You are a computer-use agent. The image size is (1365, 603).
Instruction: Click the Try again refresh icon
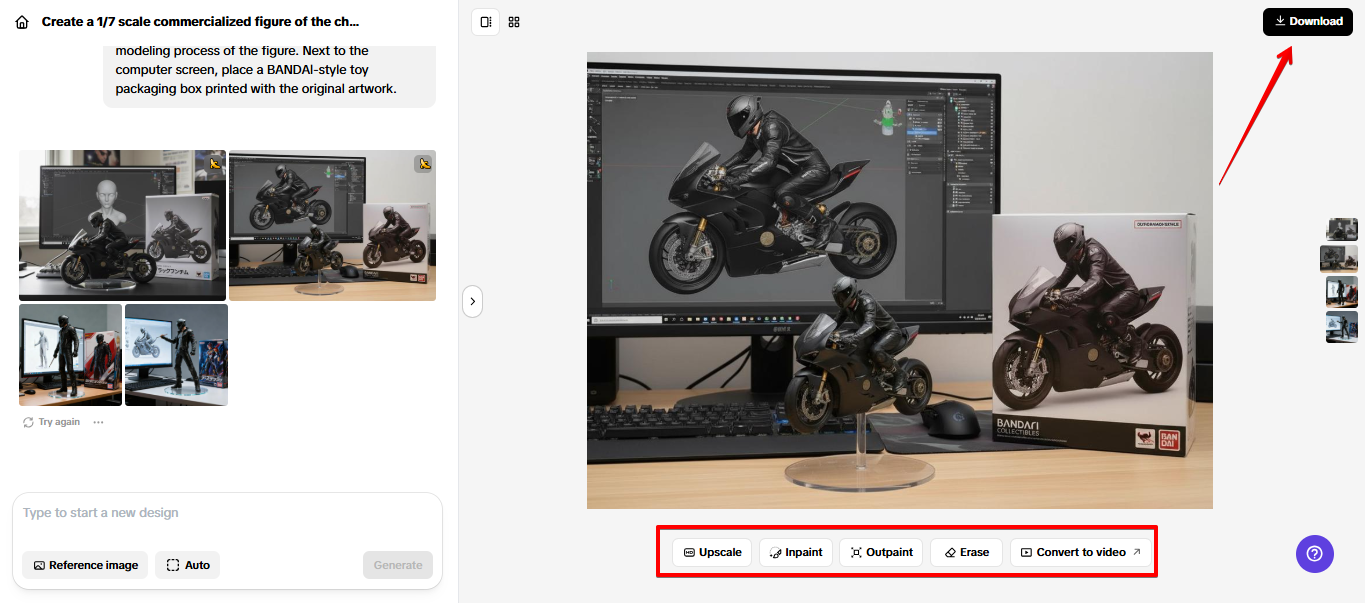click(27, 421)
